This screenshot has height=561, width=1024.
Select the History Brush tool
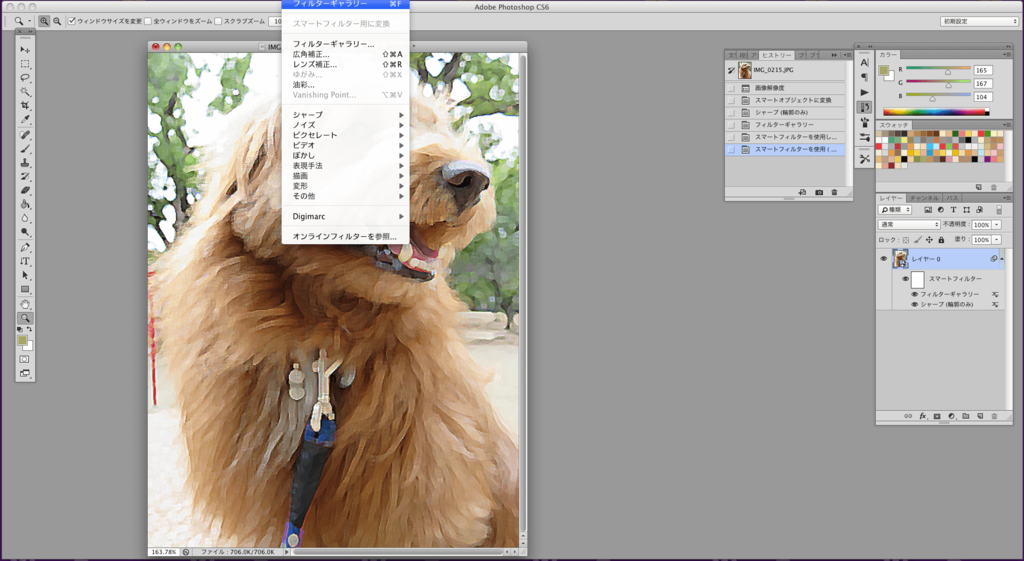point(25,176)
